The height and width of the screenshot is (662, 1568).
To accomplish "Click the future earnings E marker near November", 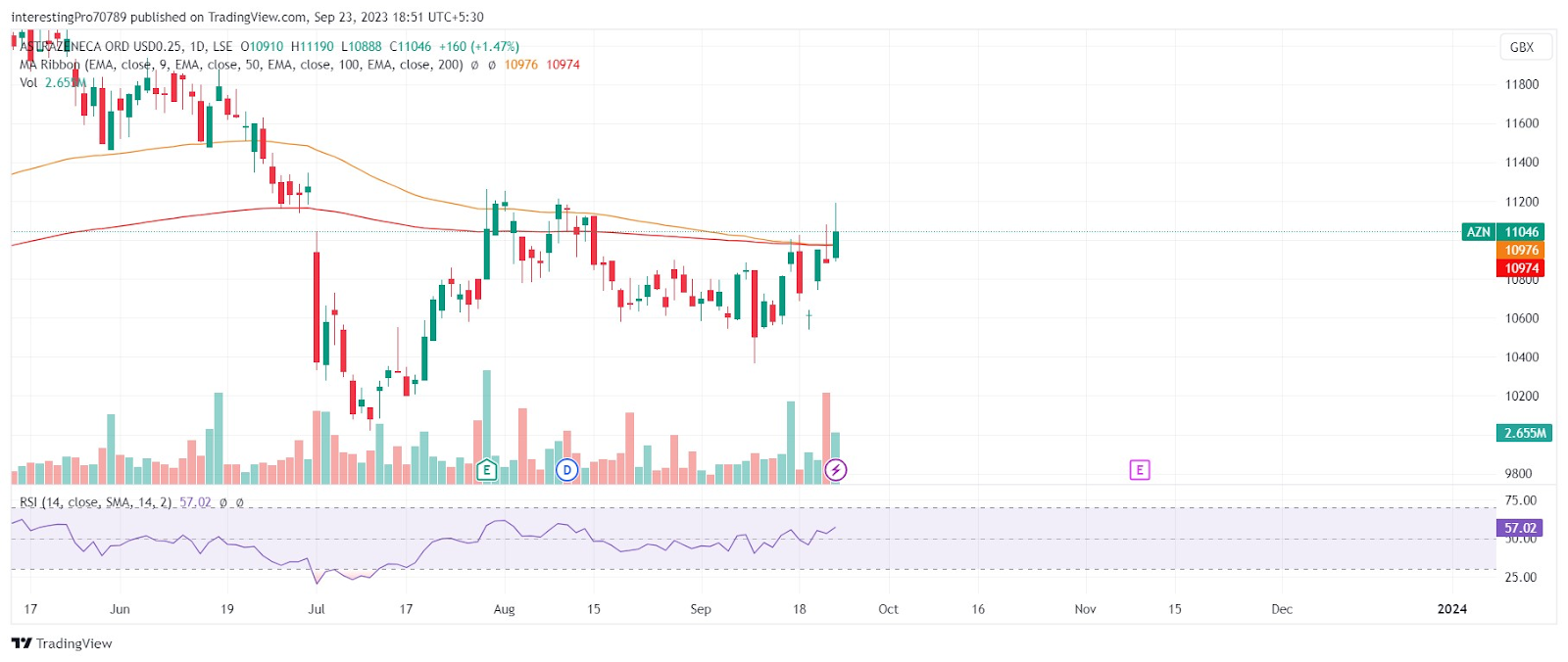I will click(x=1139, y=470).
